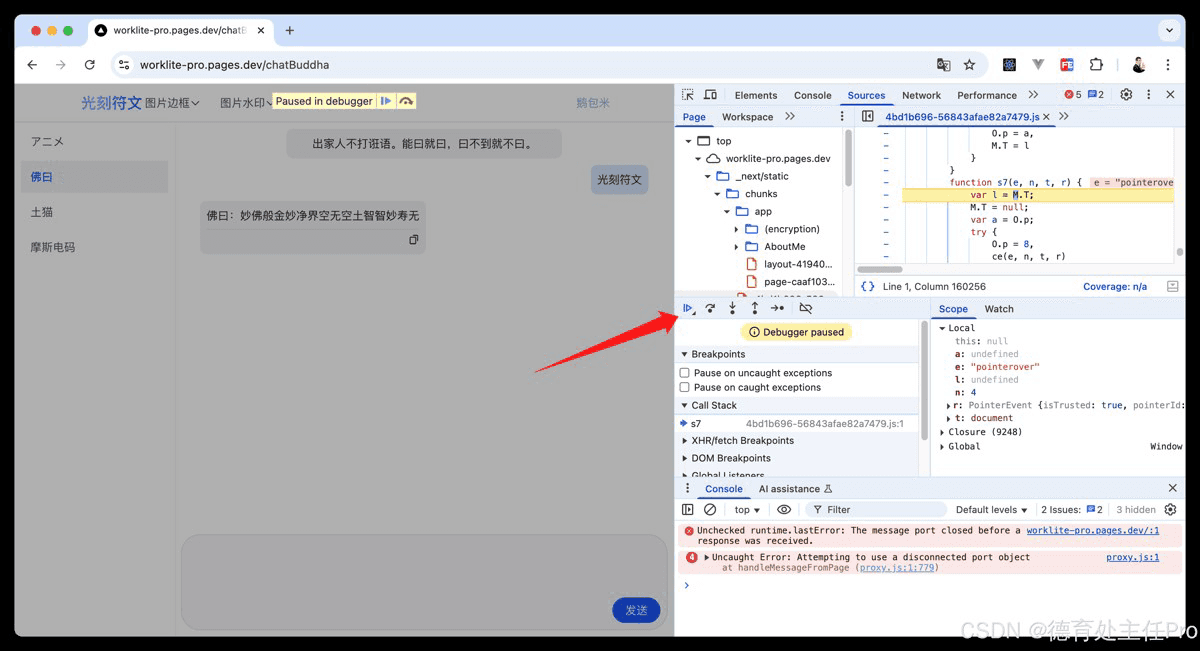1200x651 pixels.
Task: Click the blue 发送 send button
Action: tap(636, 610)
